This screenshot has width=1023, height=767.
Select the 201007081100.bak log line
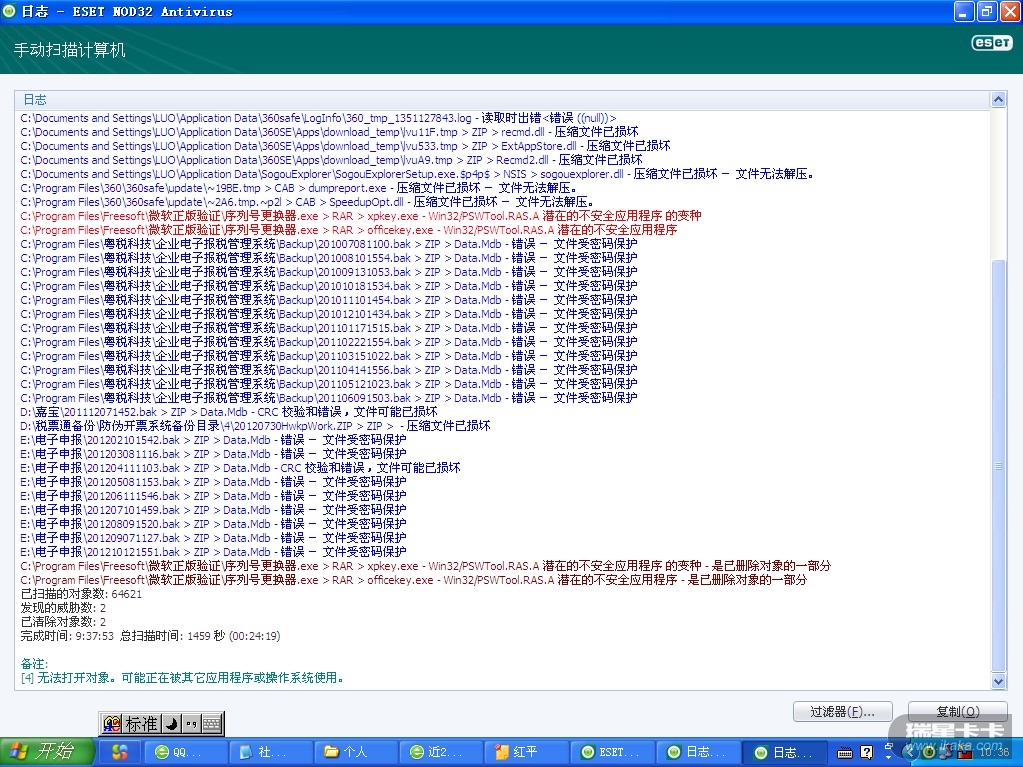pos(328,244)
